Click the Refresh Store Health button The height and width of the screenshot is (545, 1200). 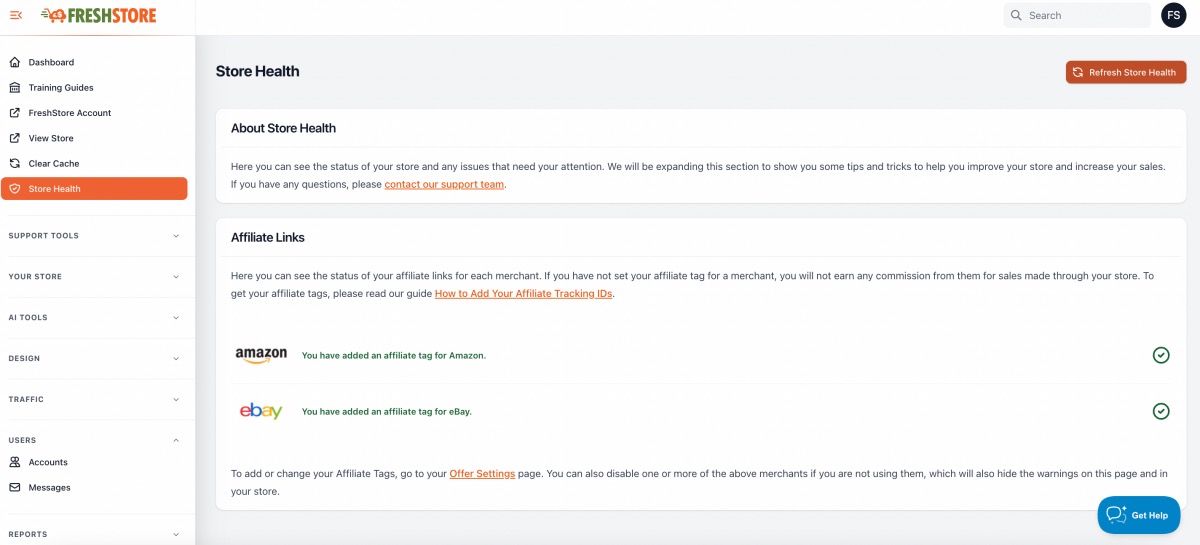tap(1126, 72)
